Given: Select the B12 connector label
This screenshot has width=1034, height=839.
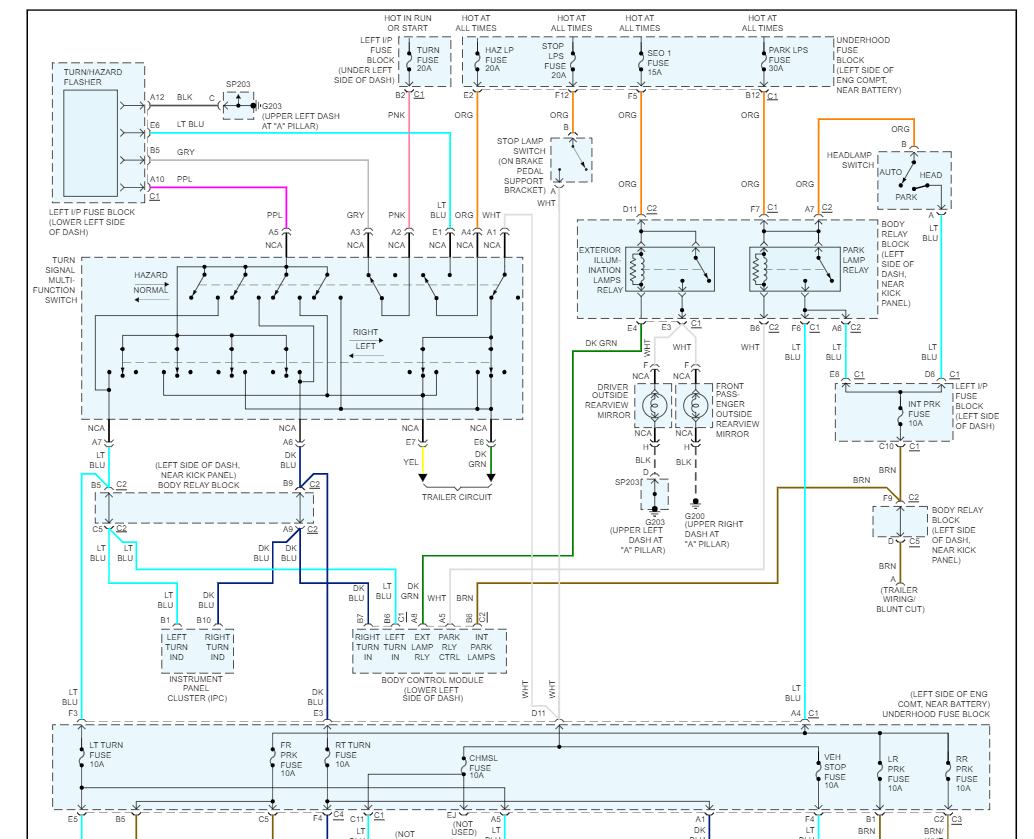Looking at the screenshot, I should click(x=752, y=95).
